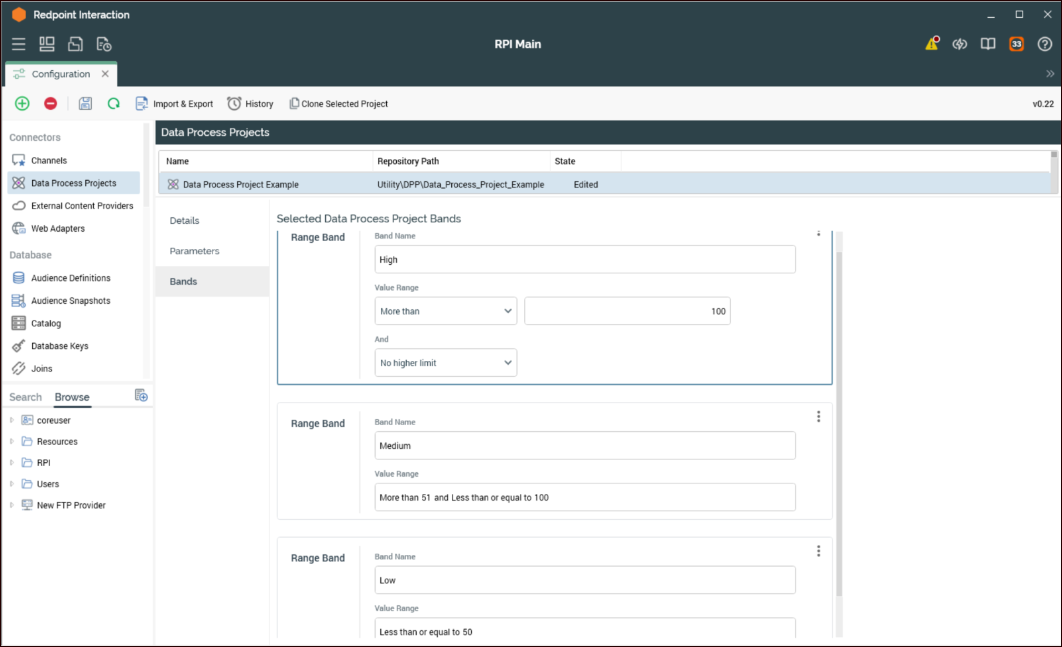Open the Medium range band options menu
The height and width of the screenshot is (647, 1062).
pyautogui.click(x=818, y=417)
